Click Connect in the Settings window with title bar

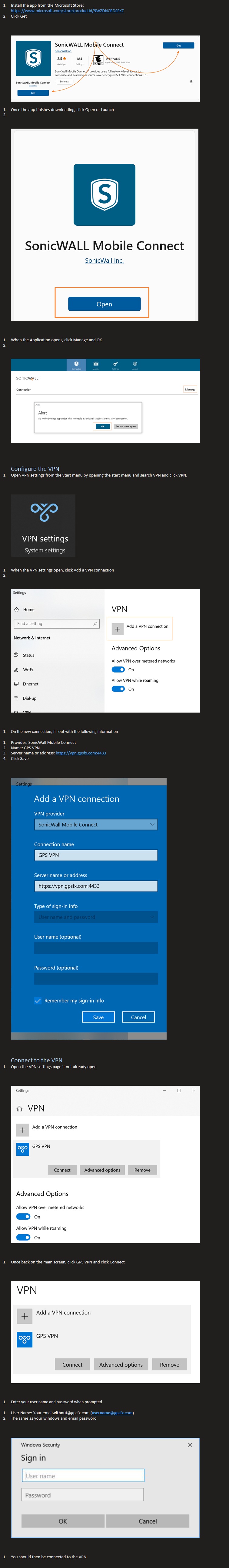[62, 1170]
